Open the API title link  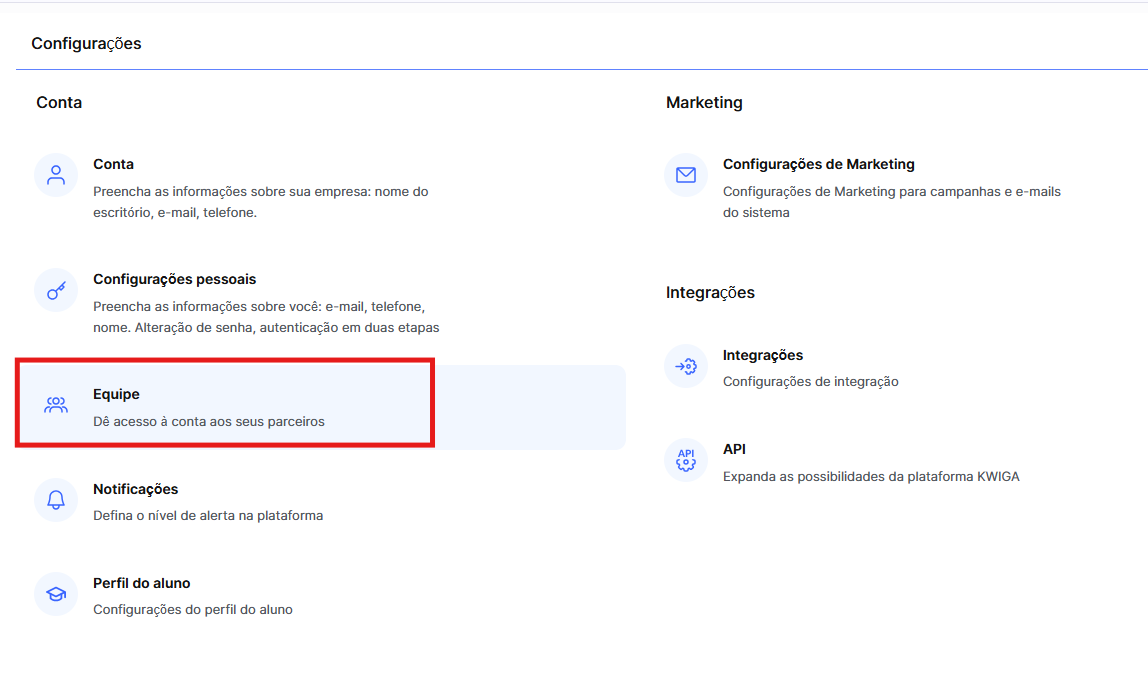click(x=734, y=449)
